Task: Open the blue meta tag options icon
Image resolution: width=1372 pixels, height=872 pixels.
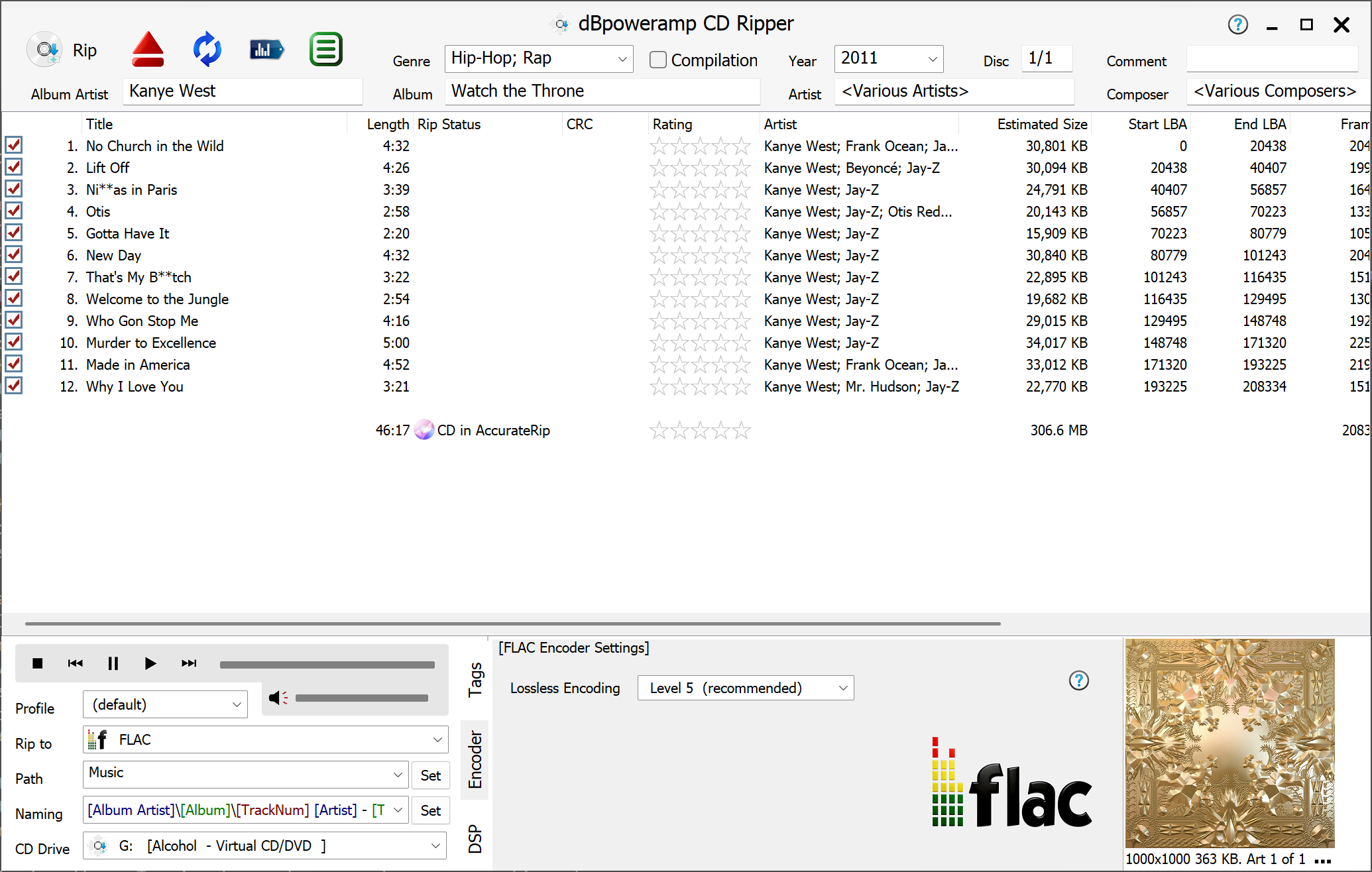Action: click(x=266, y=50)
